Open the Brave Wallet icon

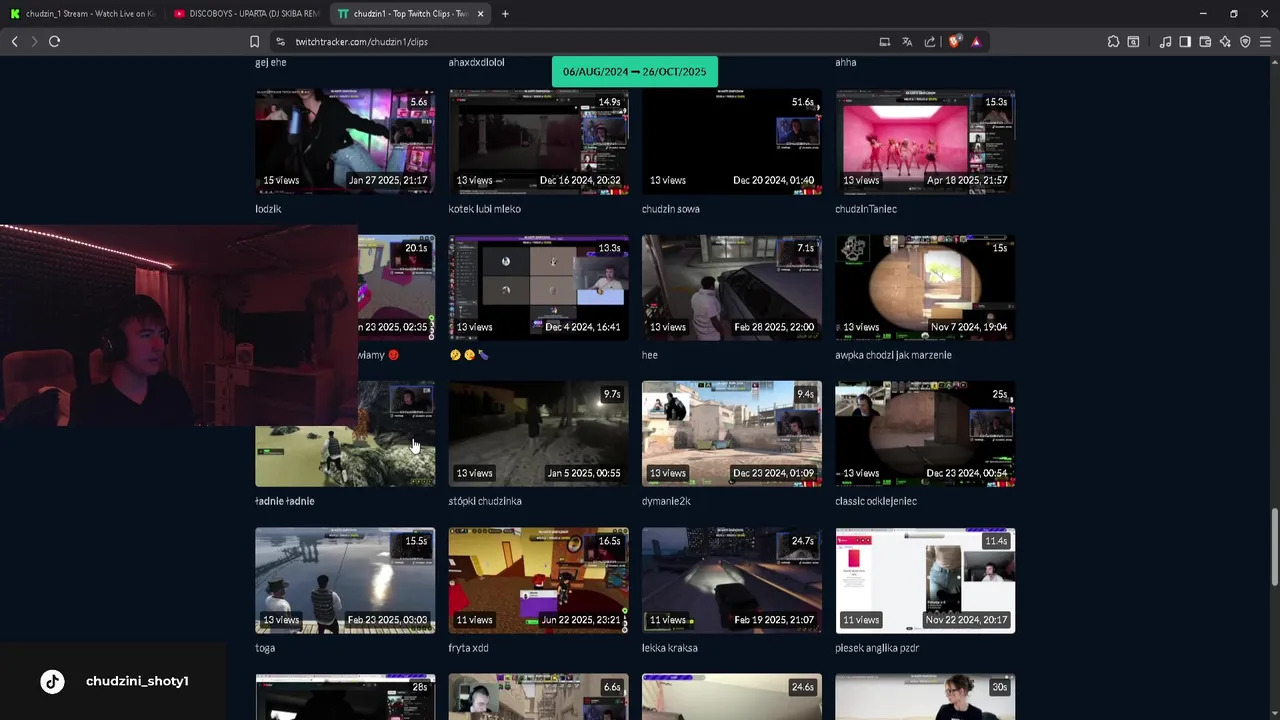tap(1205, 42)
